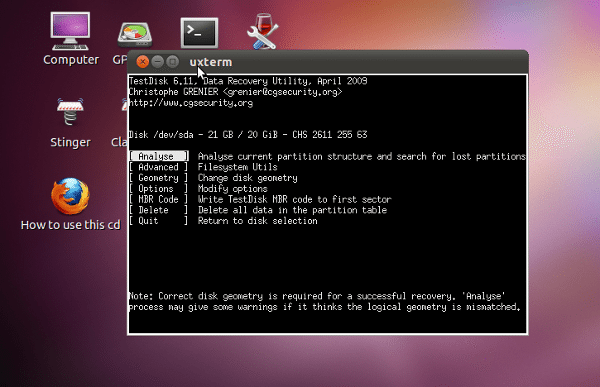
Task: Click 'Return to disk selection' text
Action: click(258, 220)
